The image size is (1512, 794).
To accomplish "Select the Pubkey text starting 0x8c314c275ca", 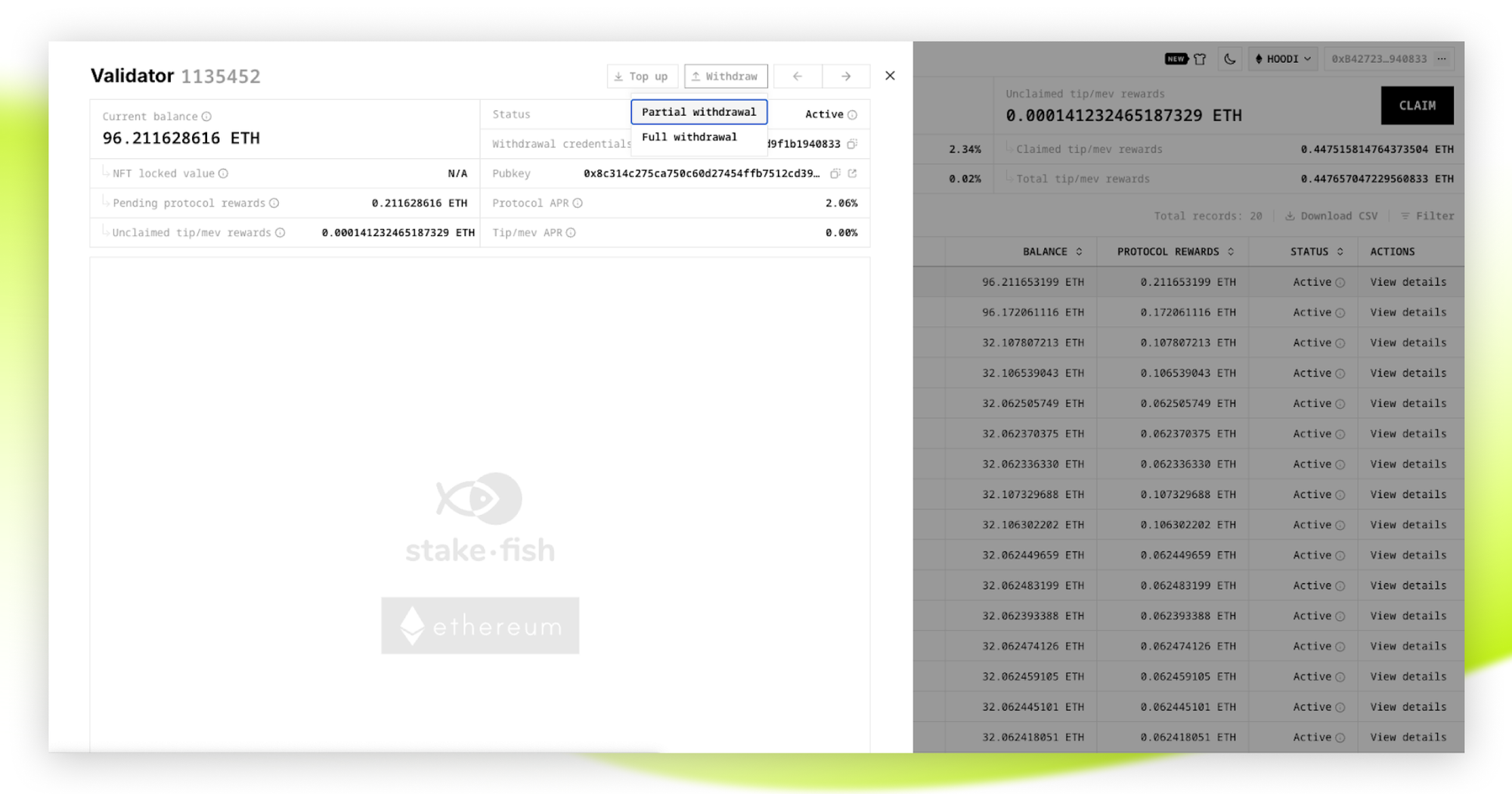I will tap(702, 174).
